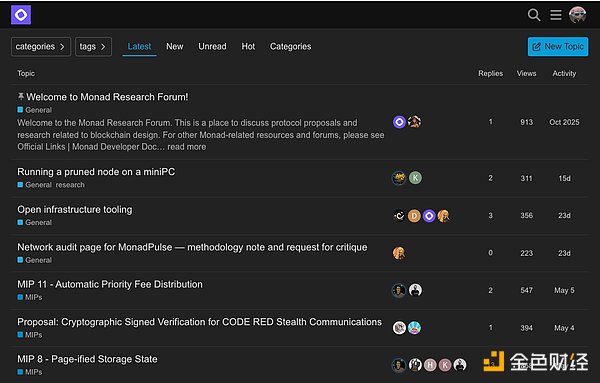The width and height of the screenshot is (600, 383).
Task: Open Running a pruned node on a miniPC
Action: pos(96,172)
